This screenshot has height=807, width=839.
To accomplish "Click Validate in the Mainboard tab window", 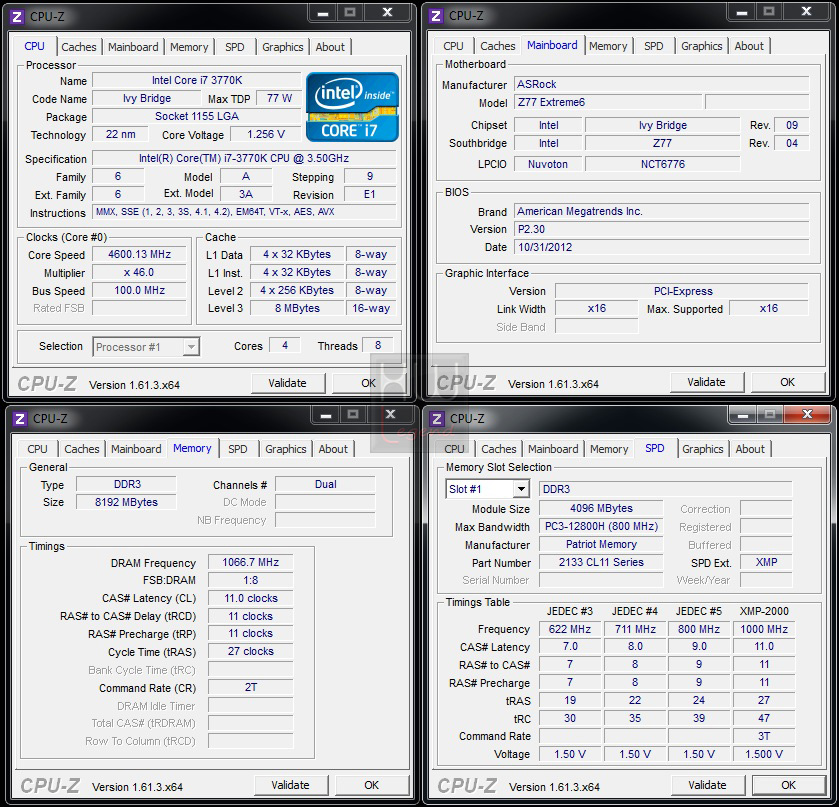I will [x=706, y=382].
